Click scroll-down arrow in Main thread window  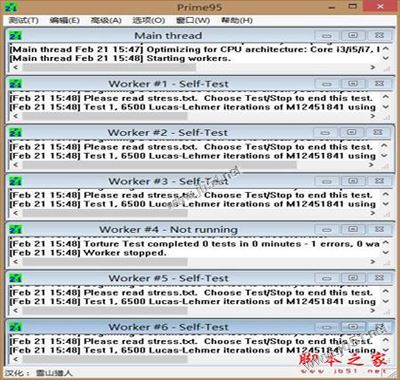tap(386, 58)
